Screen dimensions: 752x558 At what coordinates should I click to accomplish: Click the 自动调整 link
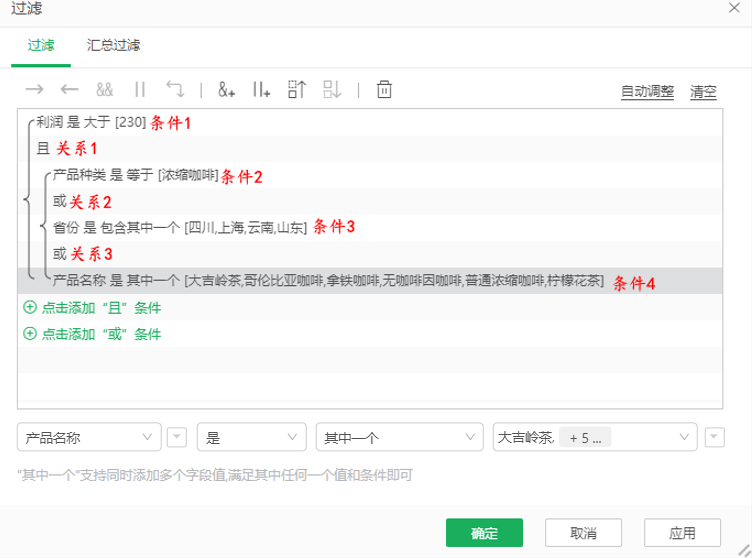pos(647,91)
